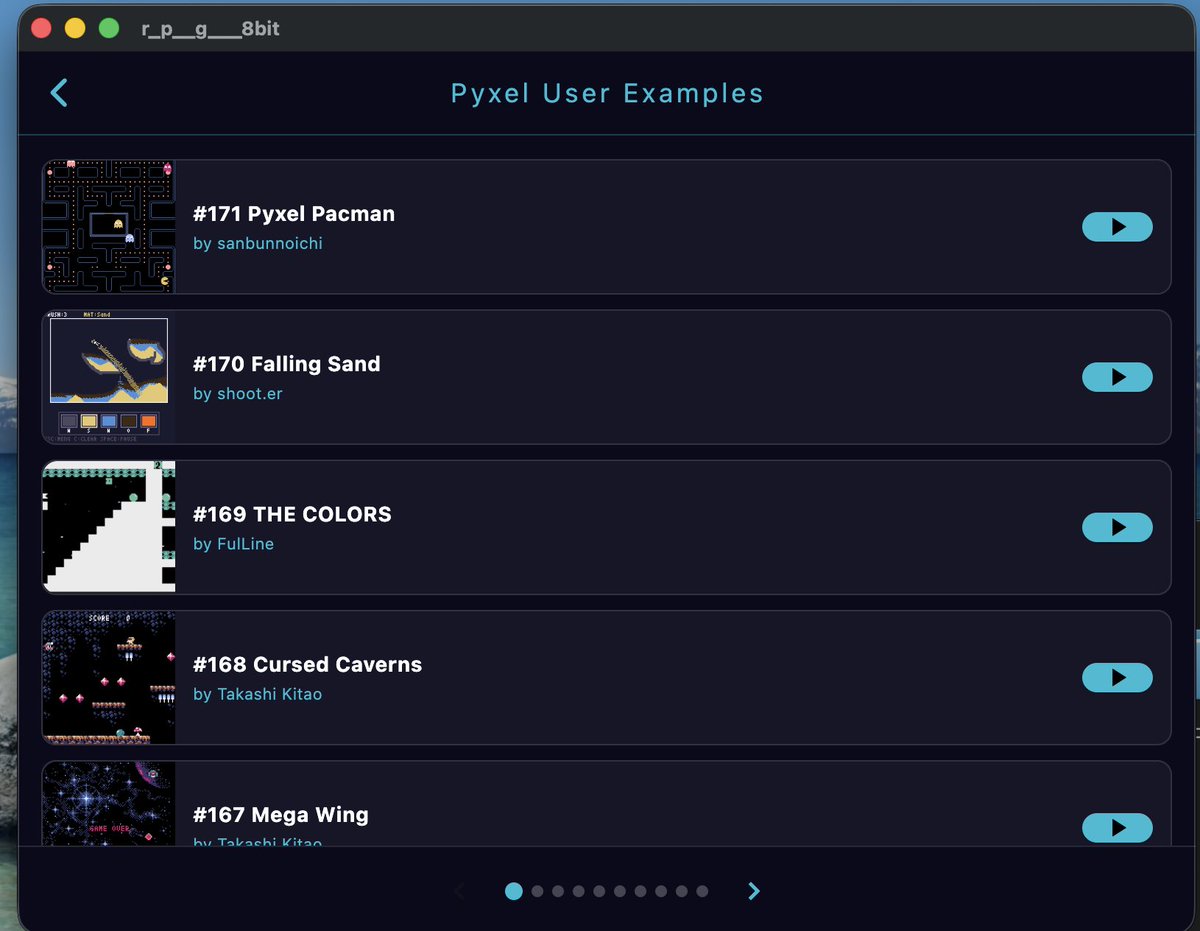Open the Mega Wing thumbnail
This screenshot has width=1200, height=931.
[x=109, y=804]
